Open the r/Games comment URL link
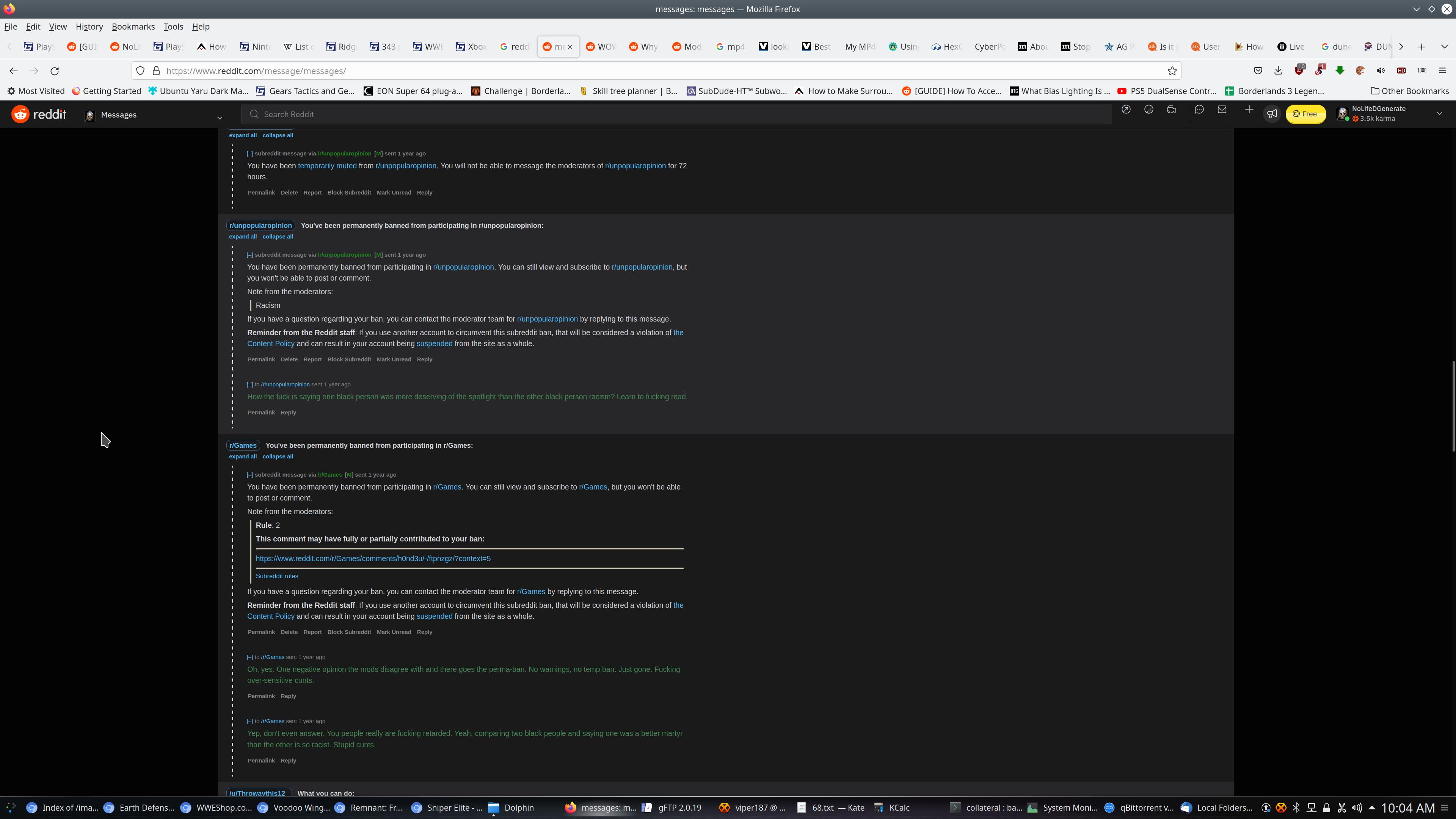 pyautogui.click(x=373, y=559)
